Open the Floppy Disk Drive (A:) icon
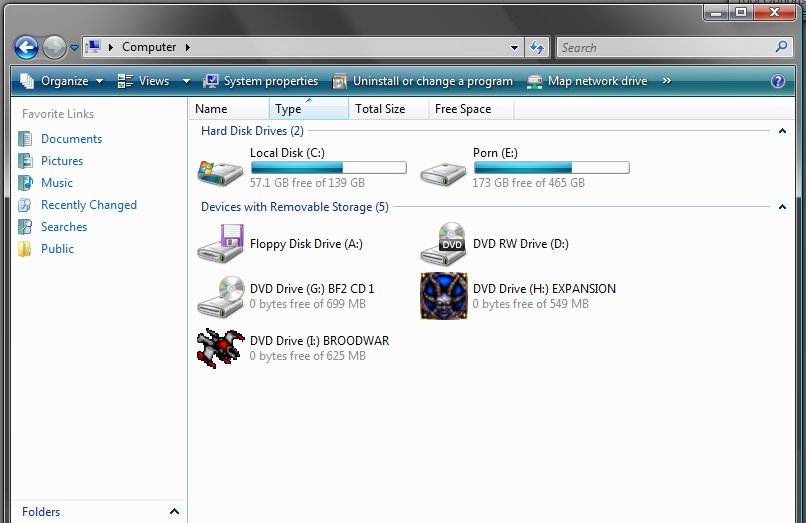Image resolution: width=806 pixels, height=523 pixels. [x=221, y=244]
